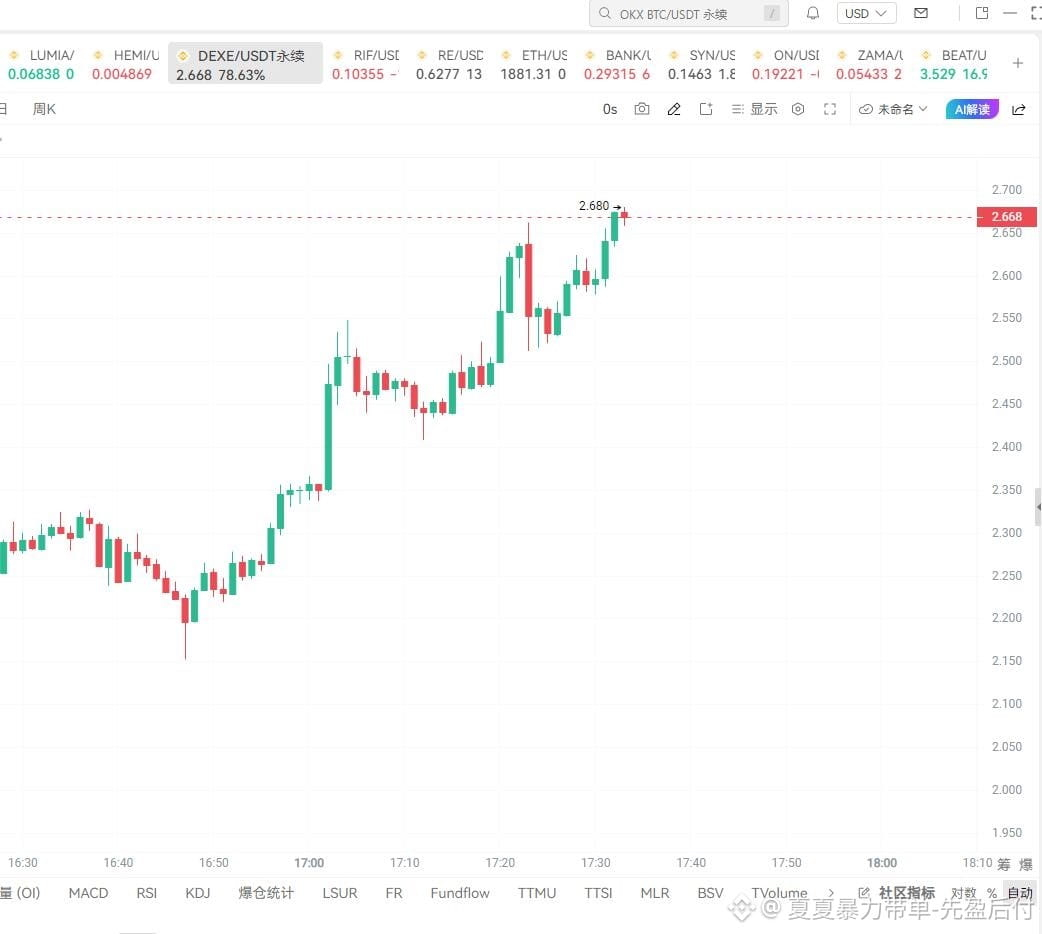1042x934 pixels.
Task: Select the pencil drawing tool
Action: click(x=674, y=109)
